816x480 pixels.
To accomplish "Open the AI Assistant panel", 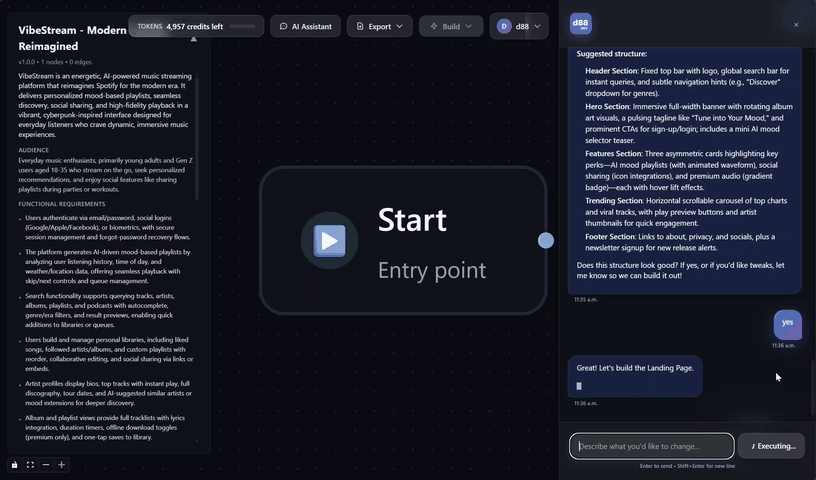I will pos(305,26).
